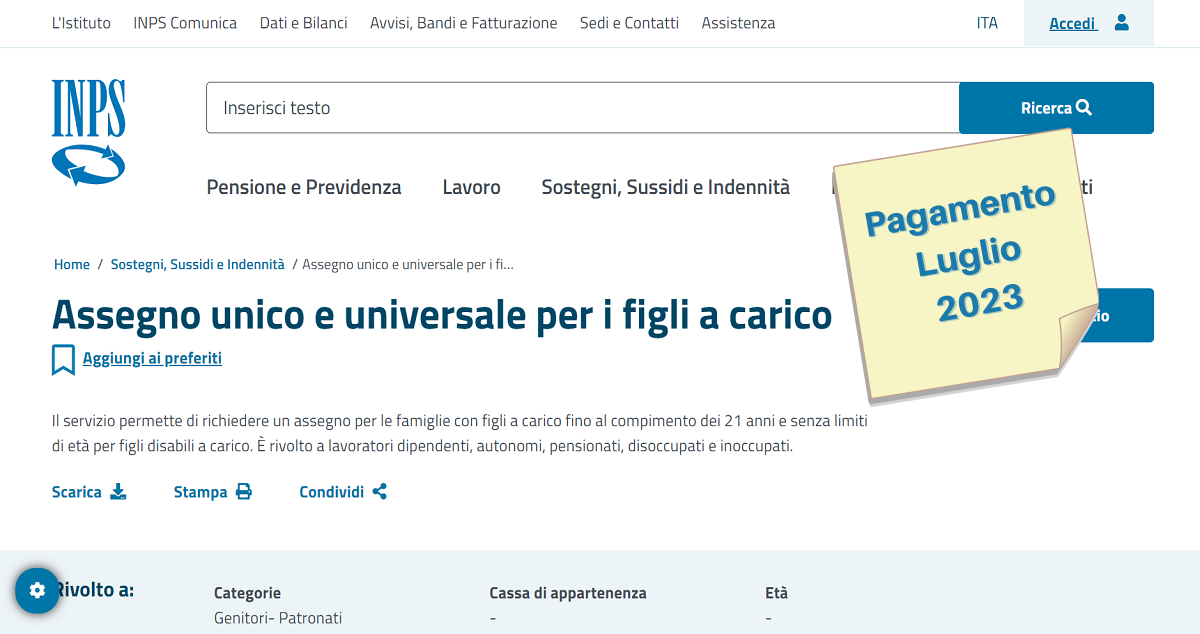
Task: Open the Dati e Bilanci menu
Action: [x=303, y=23]
